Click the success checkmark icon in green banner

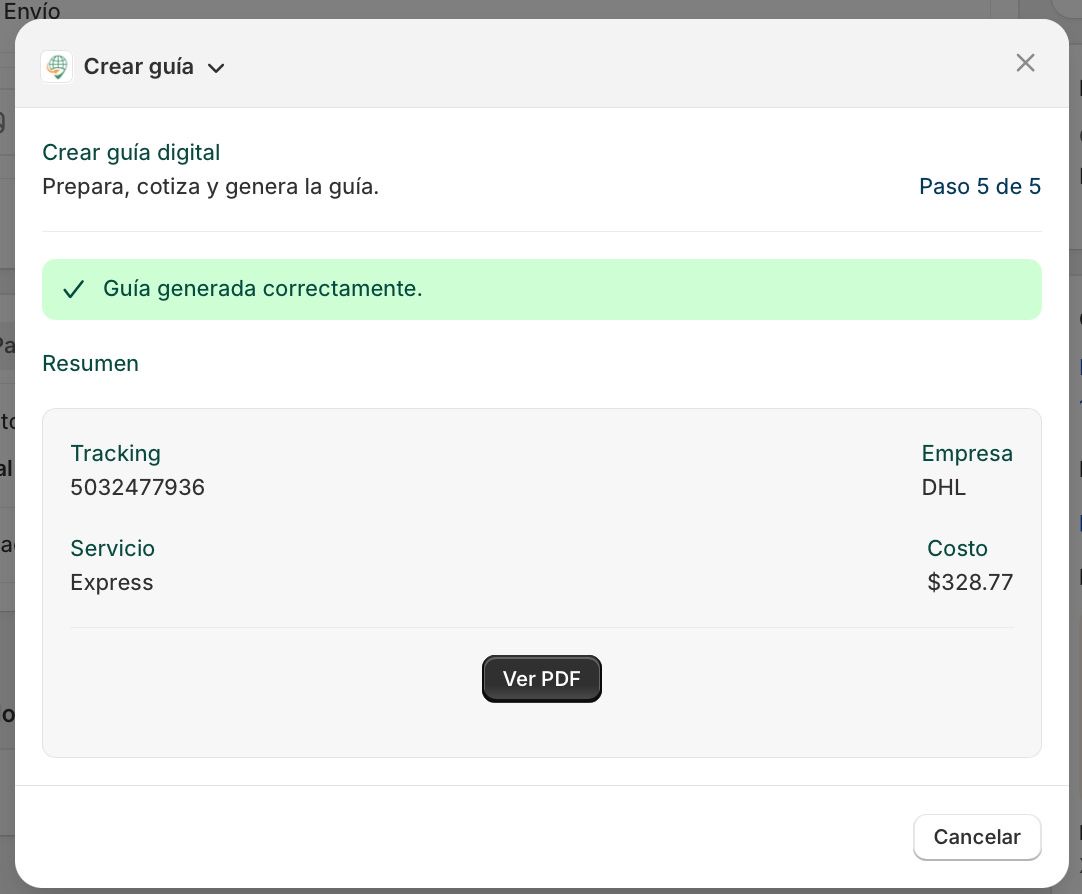pos(74,289)
